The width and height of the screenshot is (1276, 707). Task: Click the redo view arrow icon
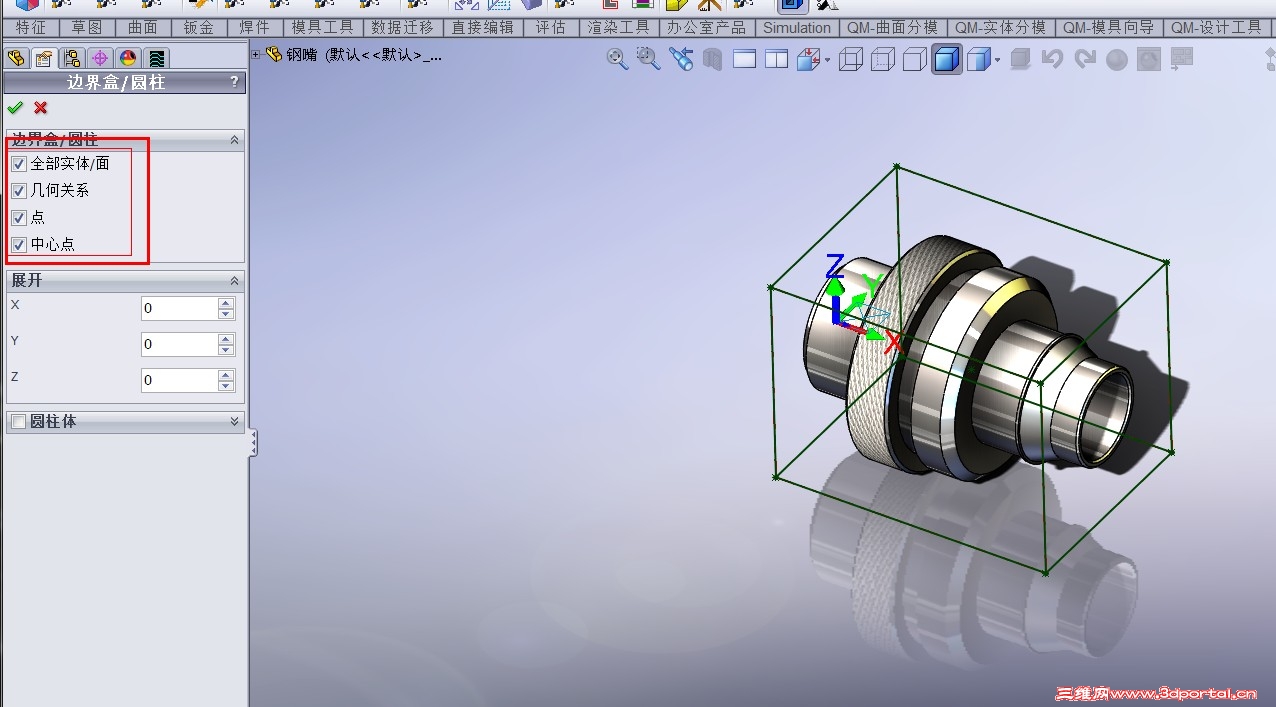(1084, 60)
